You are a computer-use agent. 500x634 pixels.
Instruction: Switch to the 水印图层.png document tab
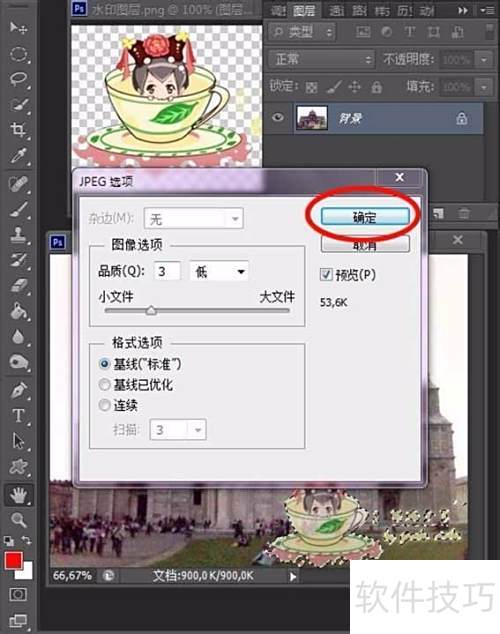coord(166,9)
